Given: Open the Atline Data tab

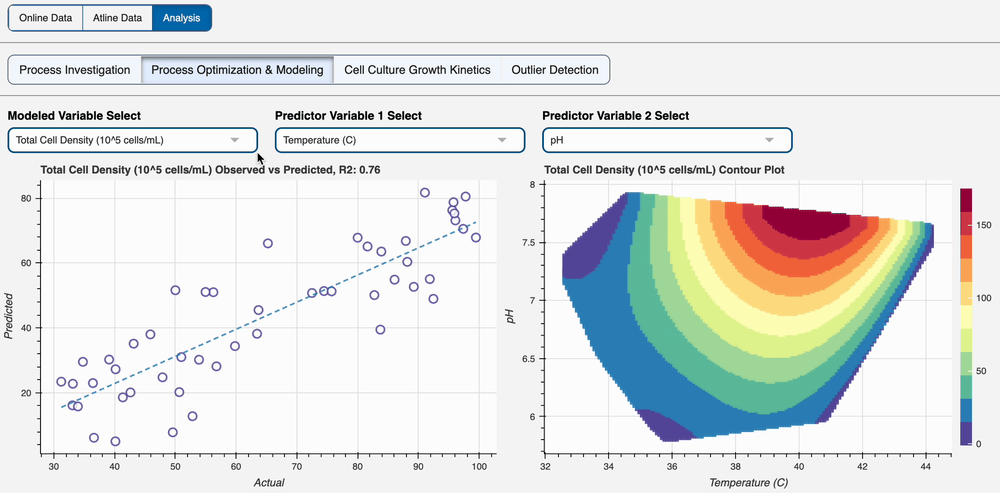Looking at the screenshot, I should (x=117, y=18).
